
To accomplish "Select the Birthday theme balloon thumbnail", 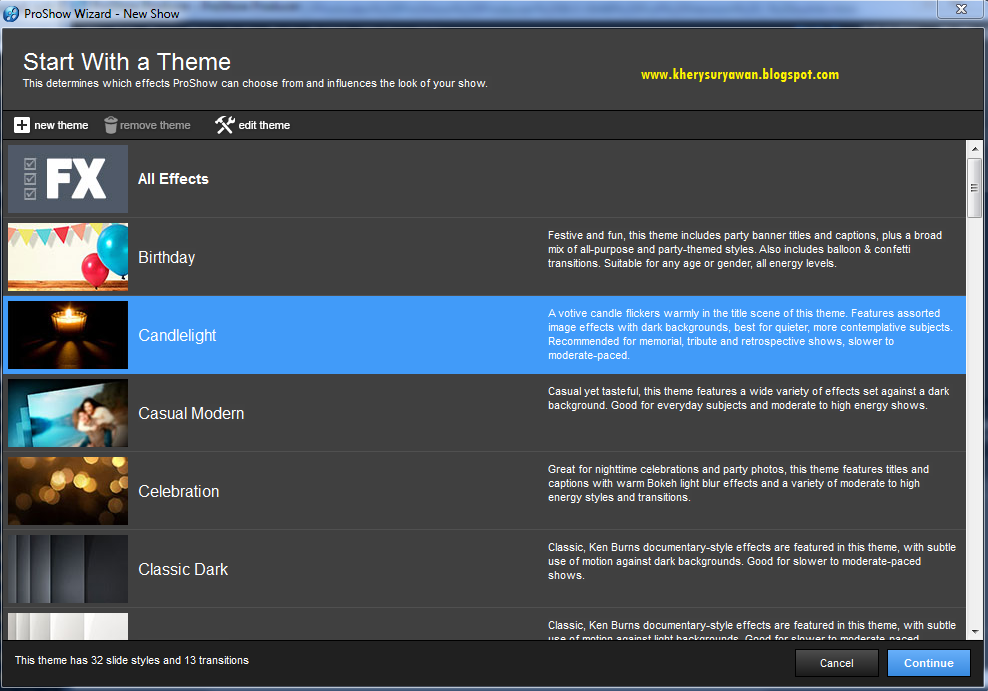I will tap(68, 257).
